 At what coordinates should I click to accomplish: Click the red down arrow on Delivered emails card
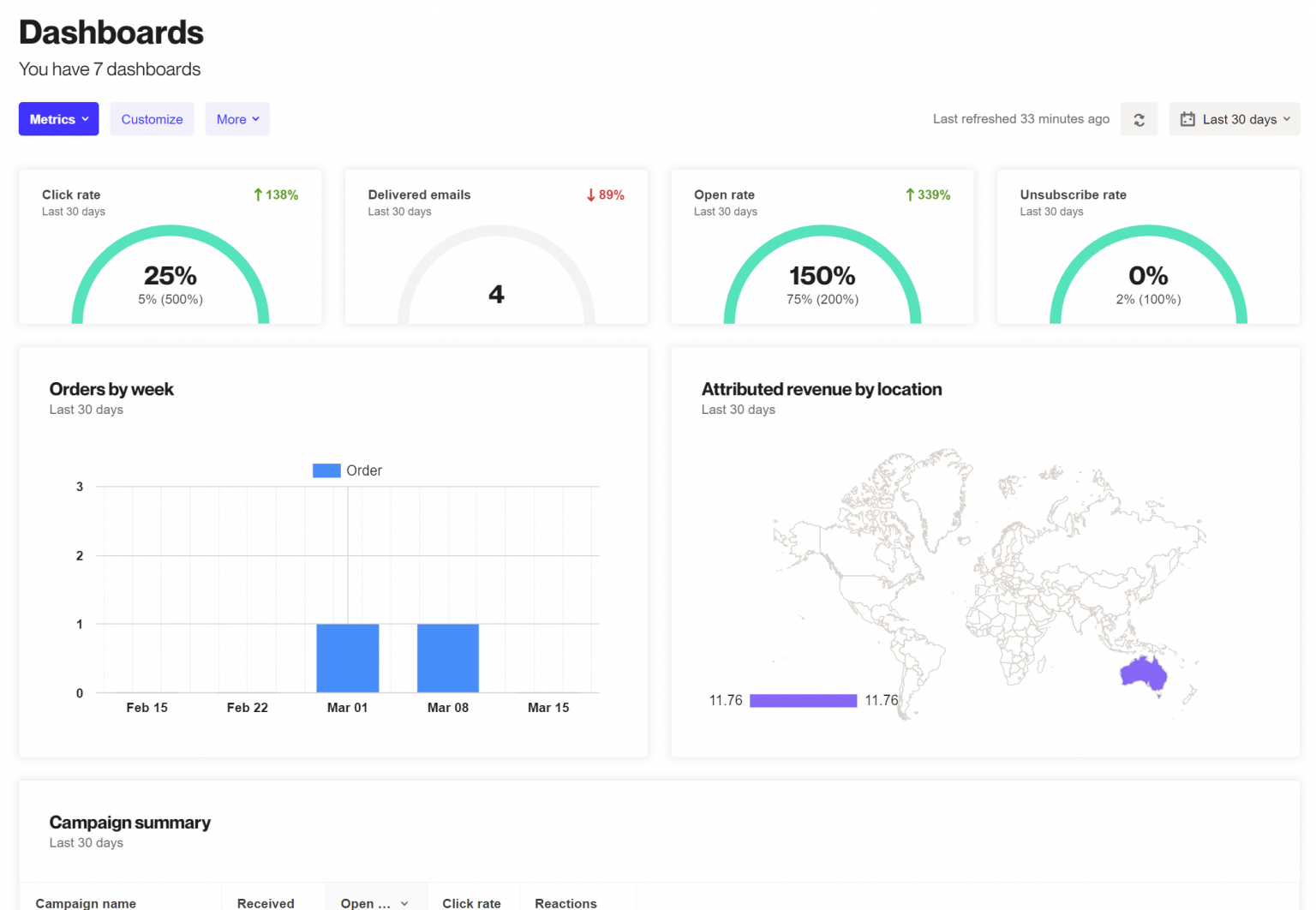589,195
